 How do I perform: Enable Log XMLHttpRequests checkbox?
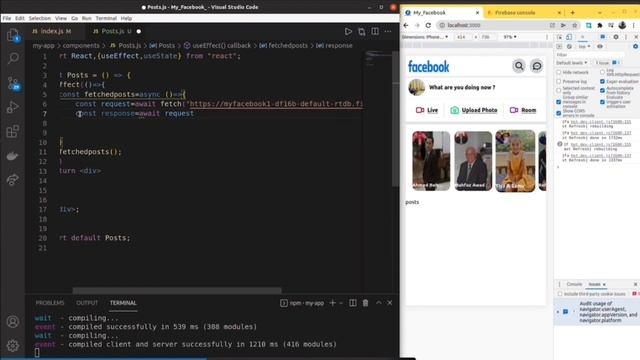coord(602,72)
